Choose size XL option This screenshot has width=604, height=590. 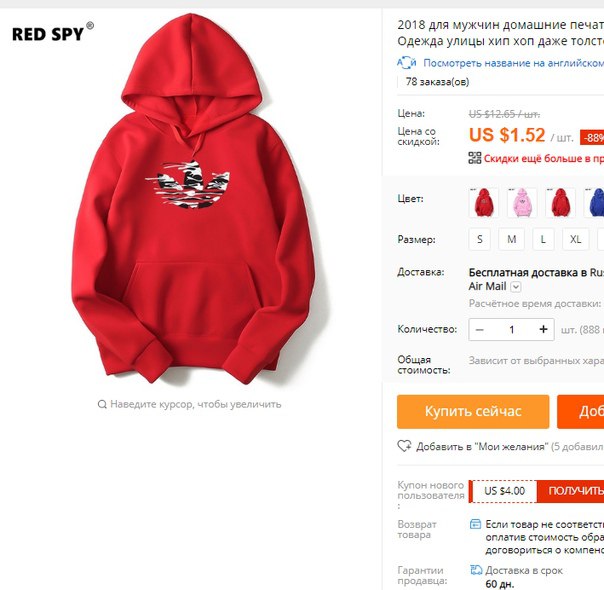point(575,239)
